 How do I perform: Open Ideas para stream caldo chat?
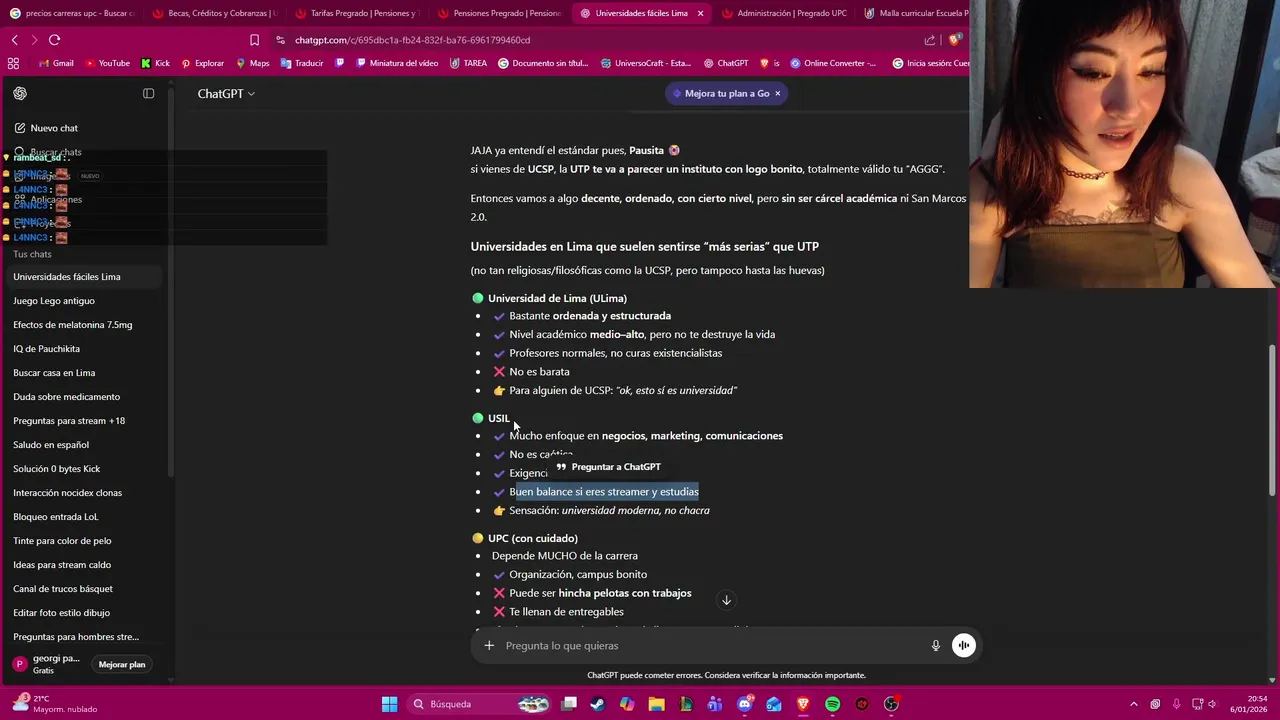click(62, 565)
